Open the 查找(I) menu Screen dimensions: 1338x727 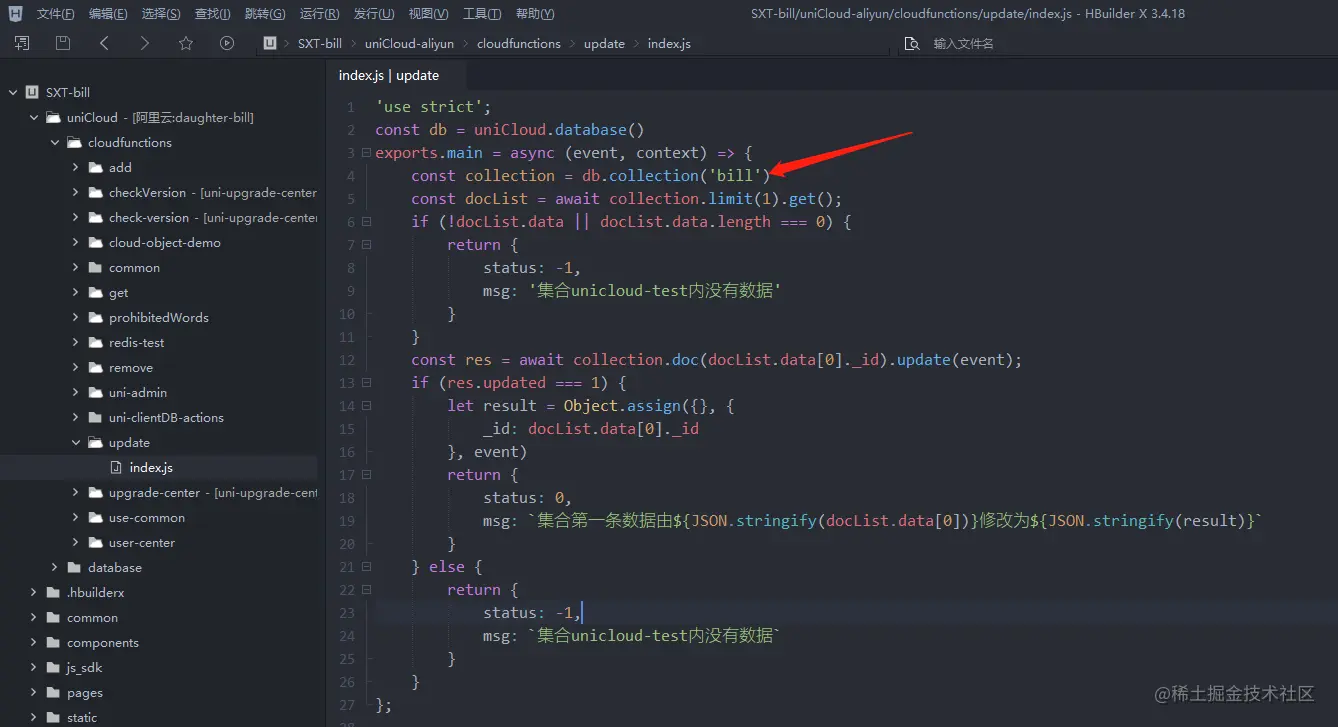tap(212, 14)
